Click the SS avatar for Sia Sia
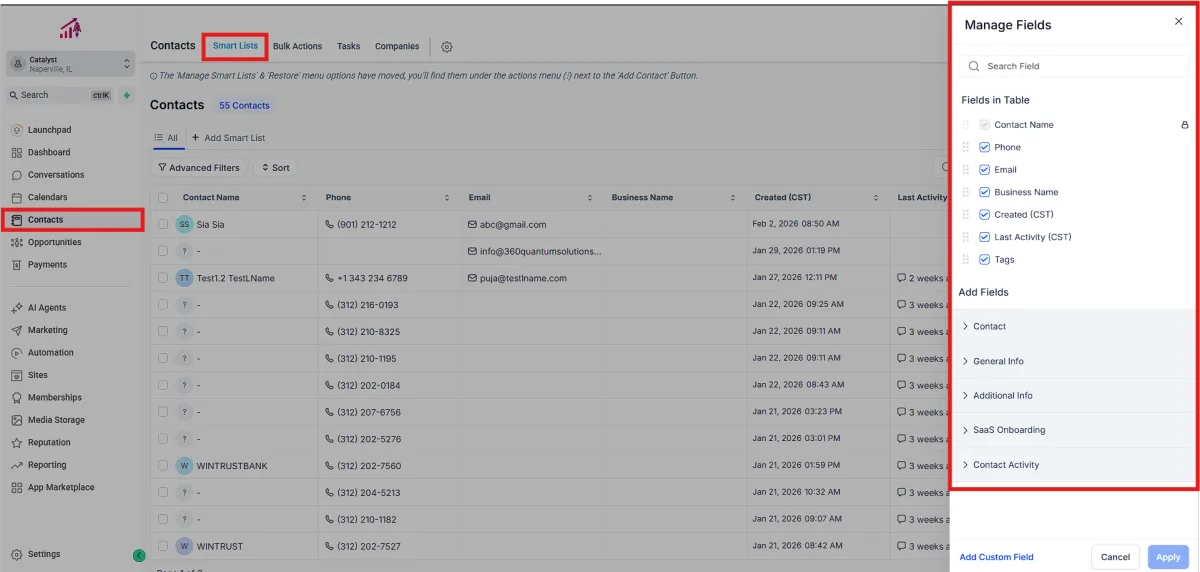This screenshot has height=572, width=1200. coord(184,225)
